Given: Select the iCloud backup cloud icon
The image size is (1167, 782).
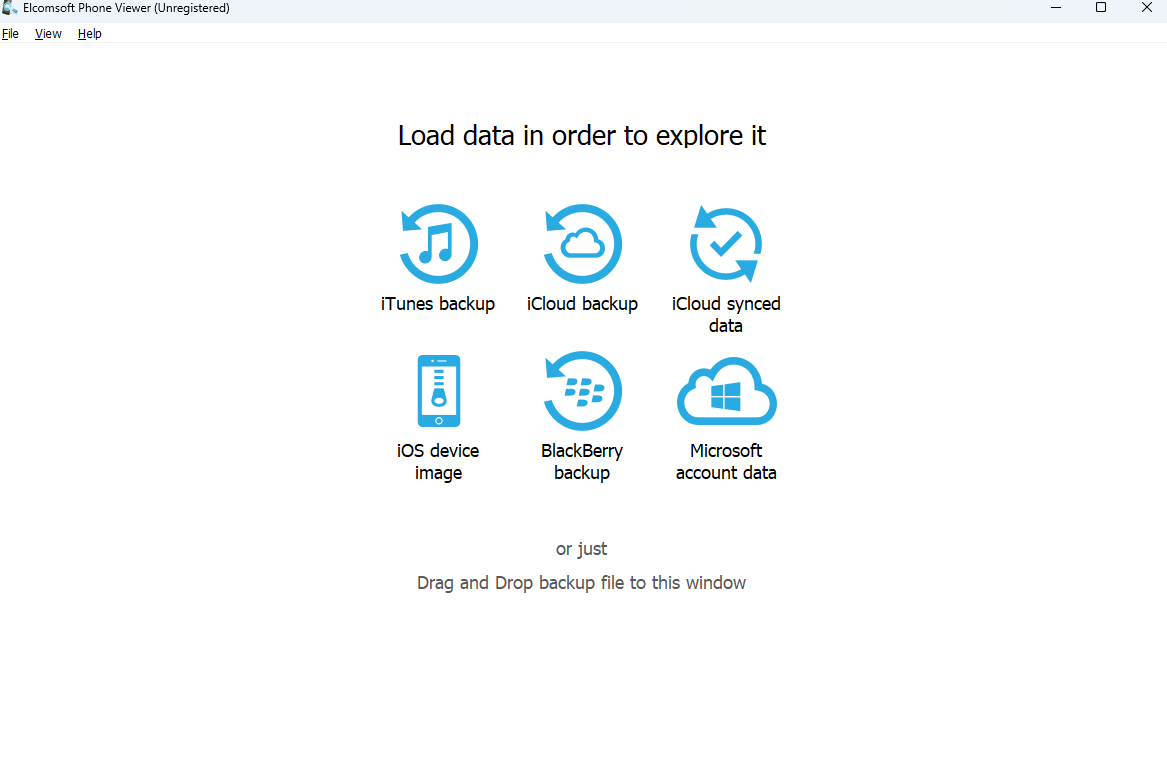Looking at the screenshot, I should pyautogui.click(x=582, y=244).
